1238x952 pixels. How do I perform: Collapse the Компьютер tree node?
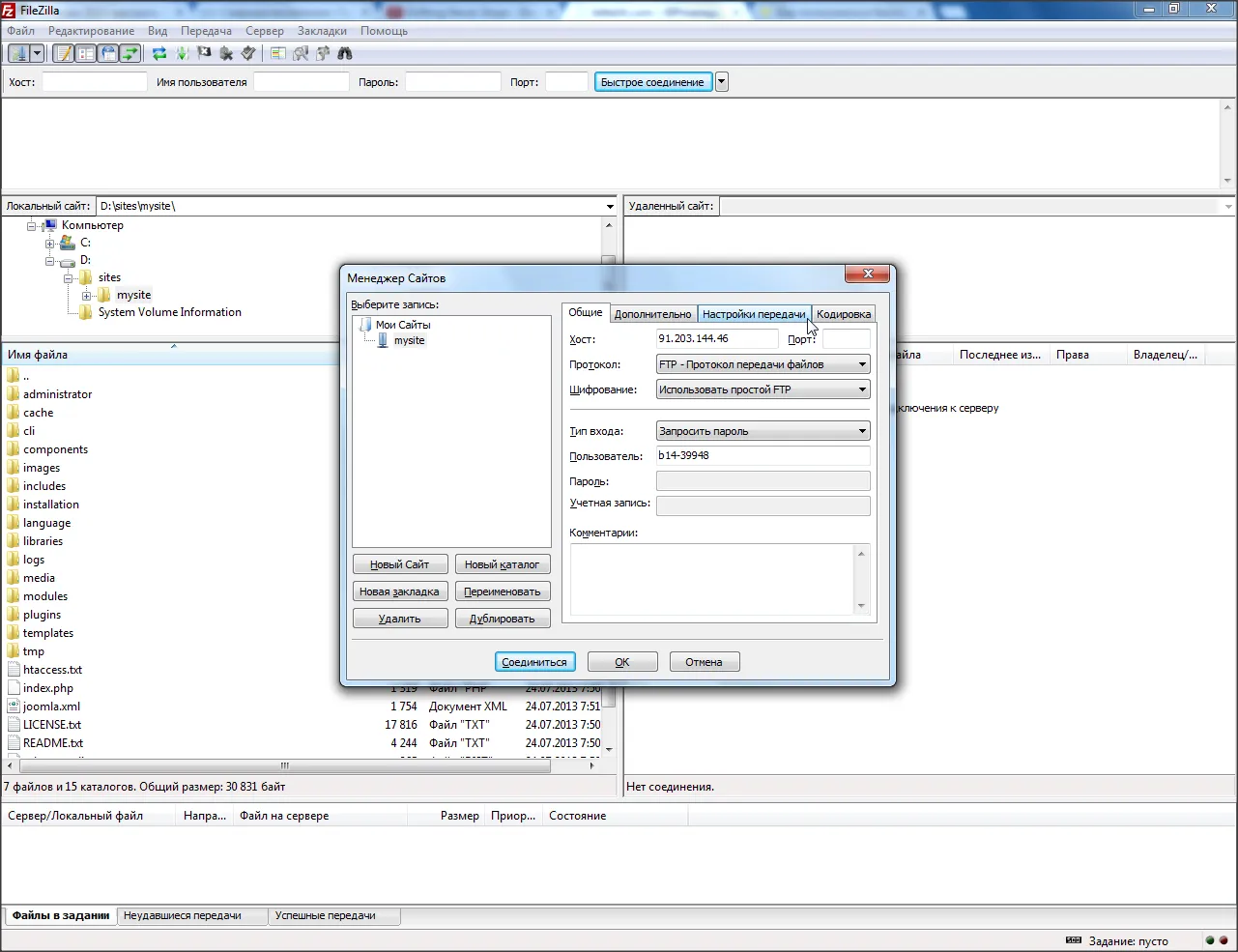(32, 225)
